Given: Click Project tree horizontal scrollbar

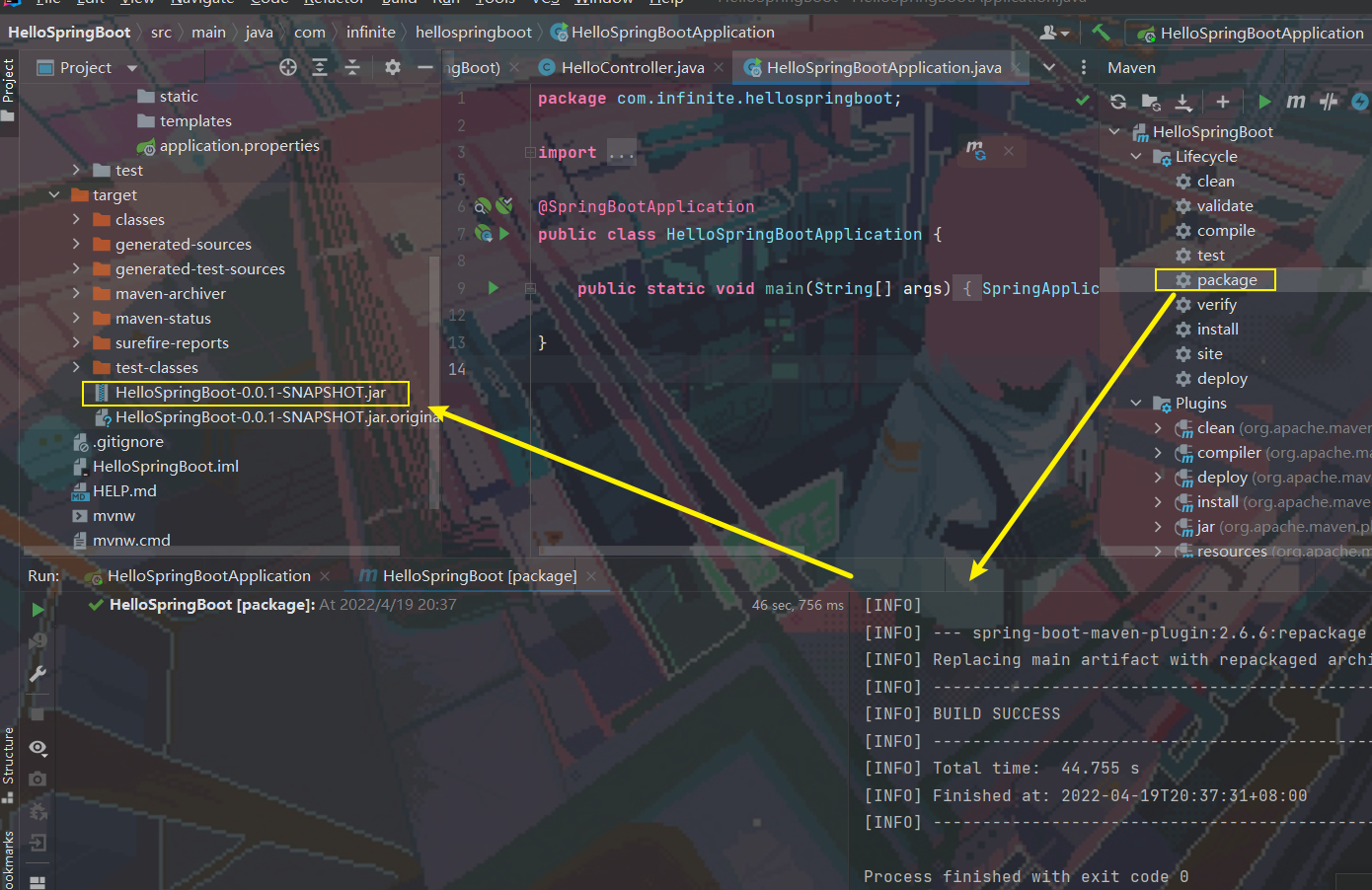Looking at the screenshot, I should click(212, 552).
